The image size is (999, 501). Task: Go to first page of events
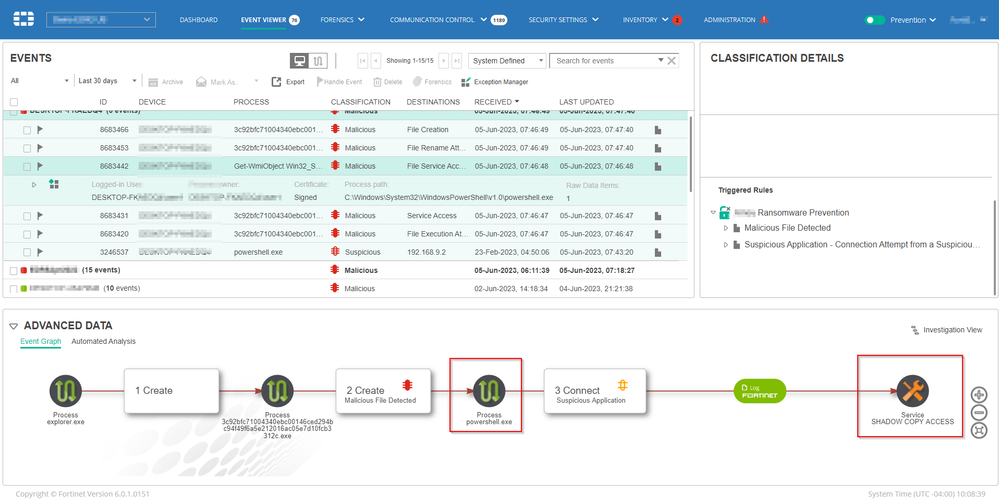[x=363, y=61]
